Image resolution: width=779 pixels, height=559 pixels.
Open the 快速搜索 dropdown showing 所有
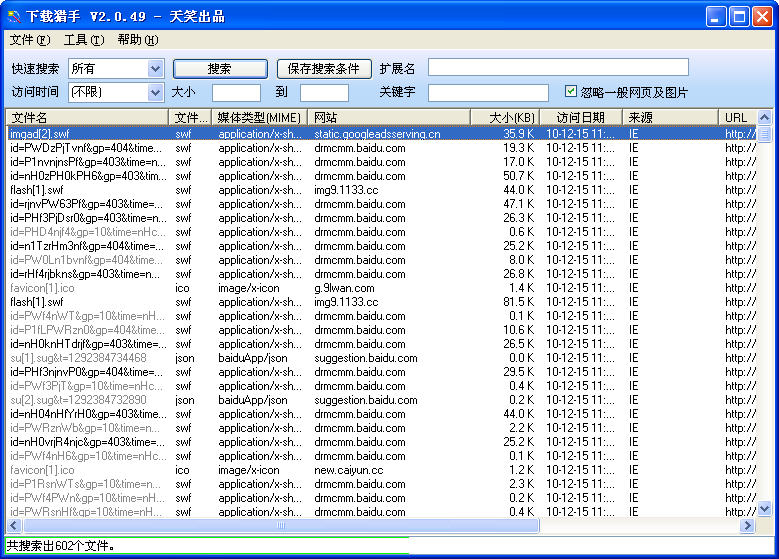(116, 69)
